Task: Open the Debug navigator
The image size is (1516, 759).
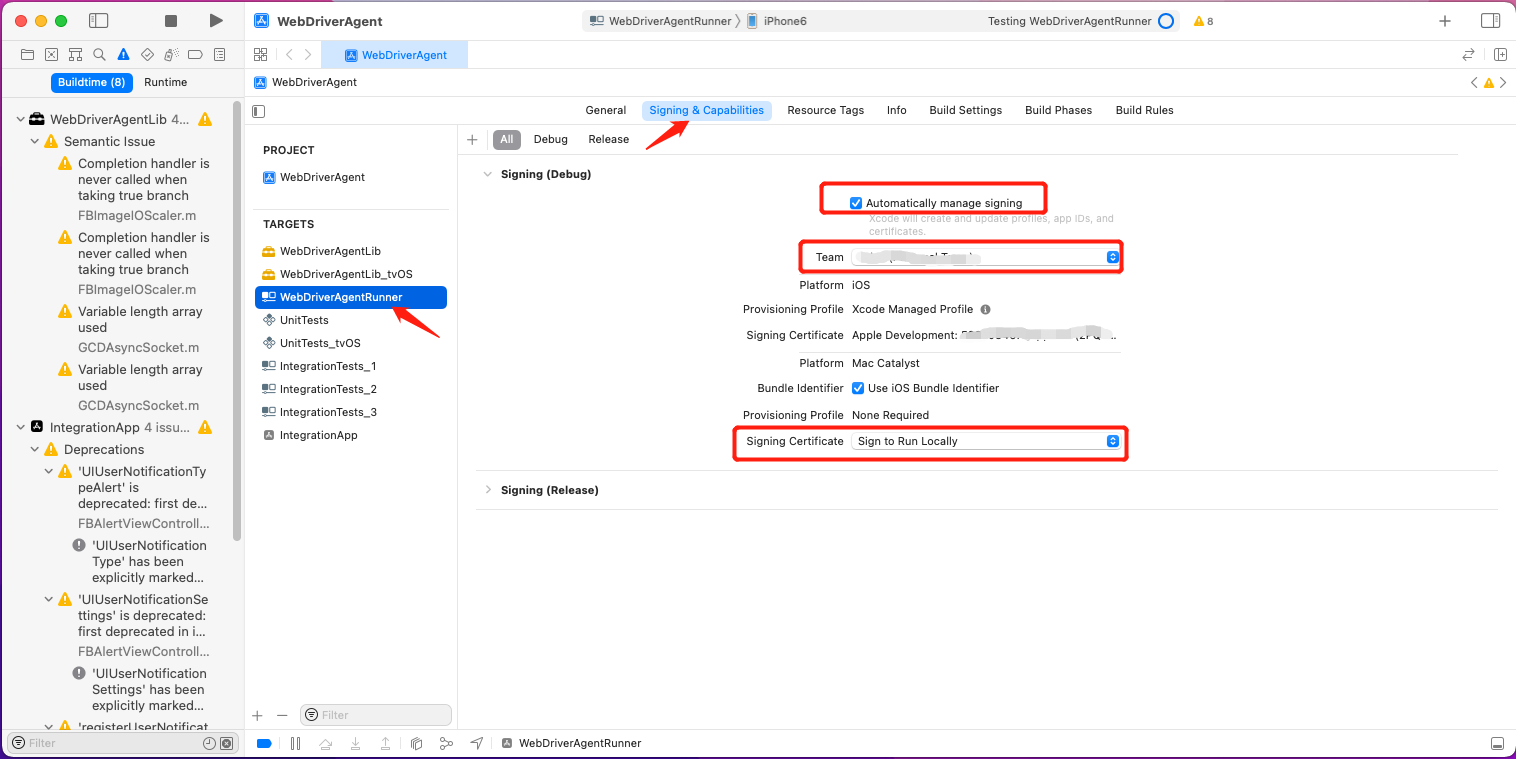Action: [x=171, y=54]
